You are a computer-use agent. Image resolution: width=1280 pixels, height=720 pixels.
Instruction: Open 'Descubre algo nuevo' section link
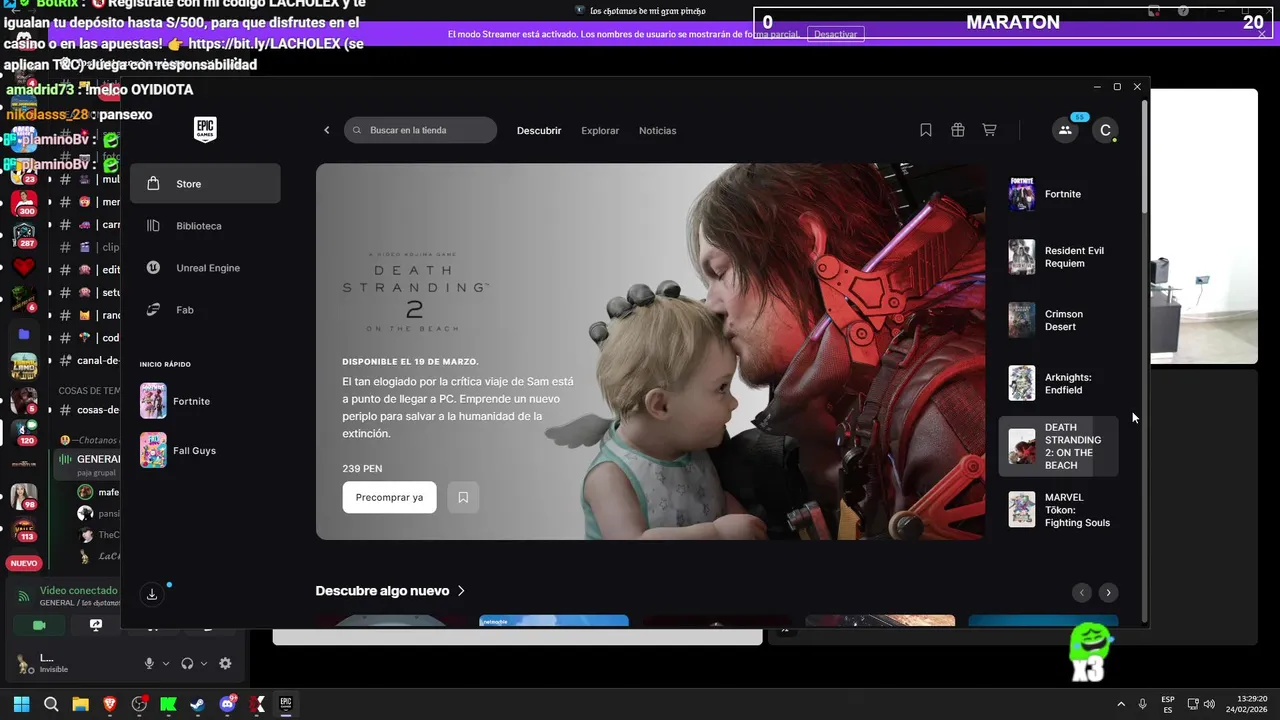tap(390, 591)
